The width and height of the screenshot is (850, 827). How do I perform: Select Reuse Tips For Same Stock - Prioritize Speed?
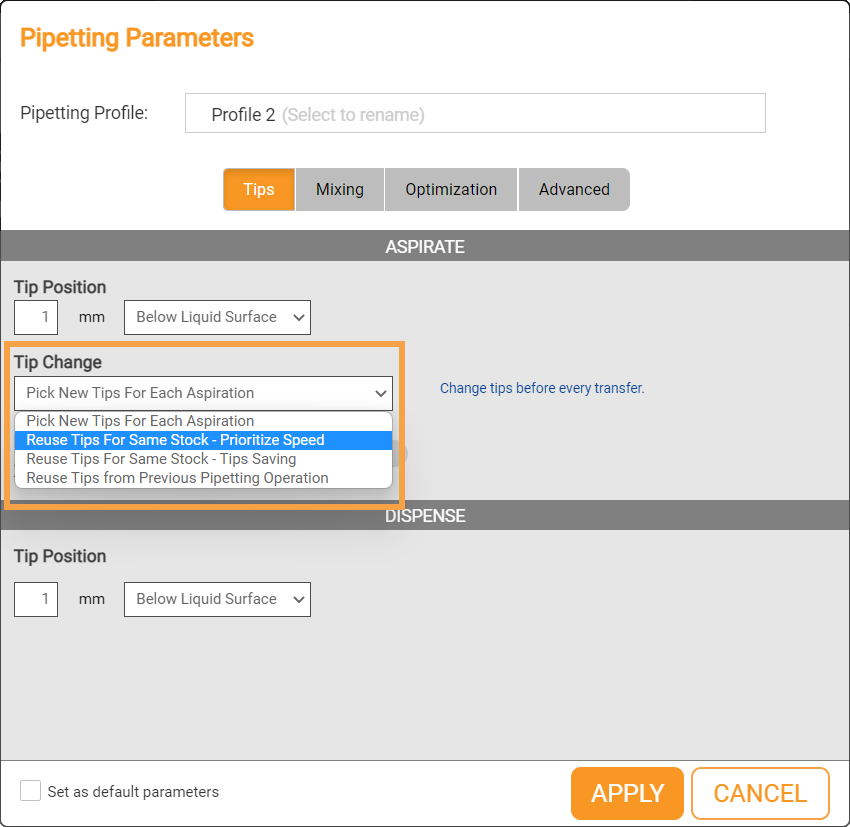click(175, 440)
